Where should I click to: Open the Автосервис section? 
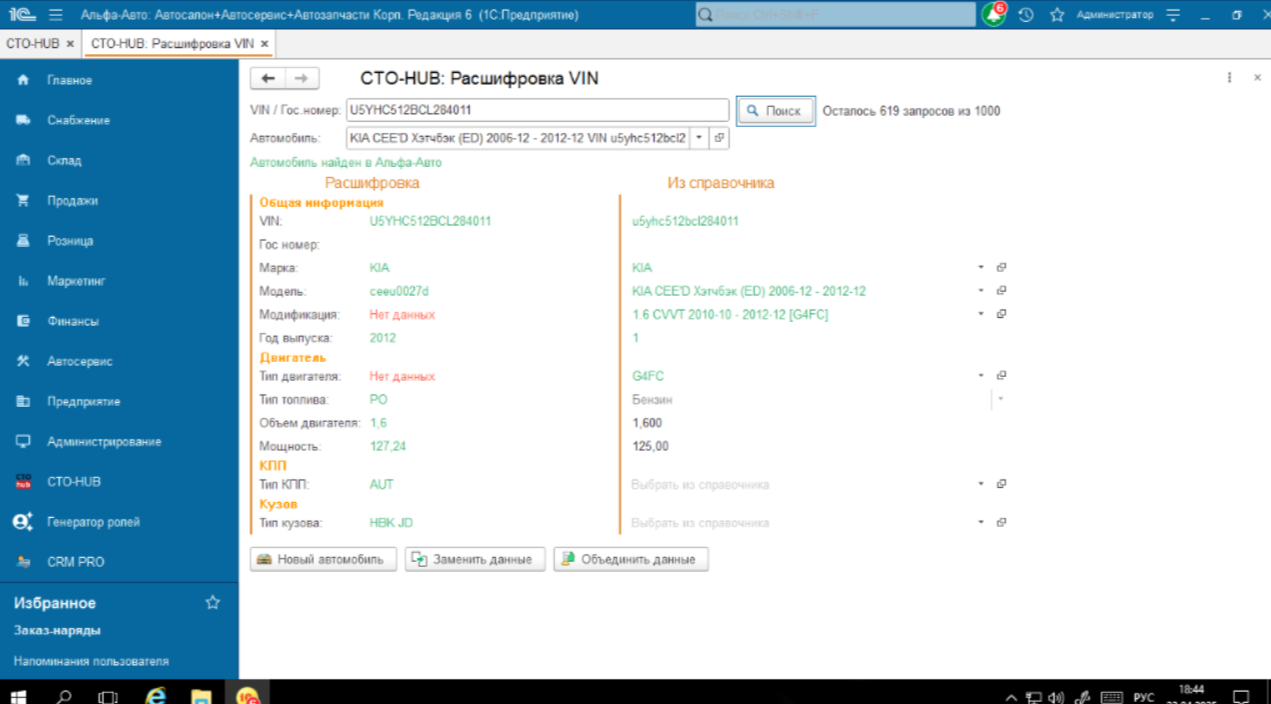click(x=79, y=361)
